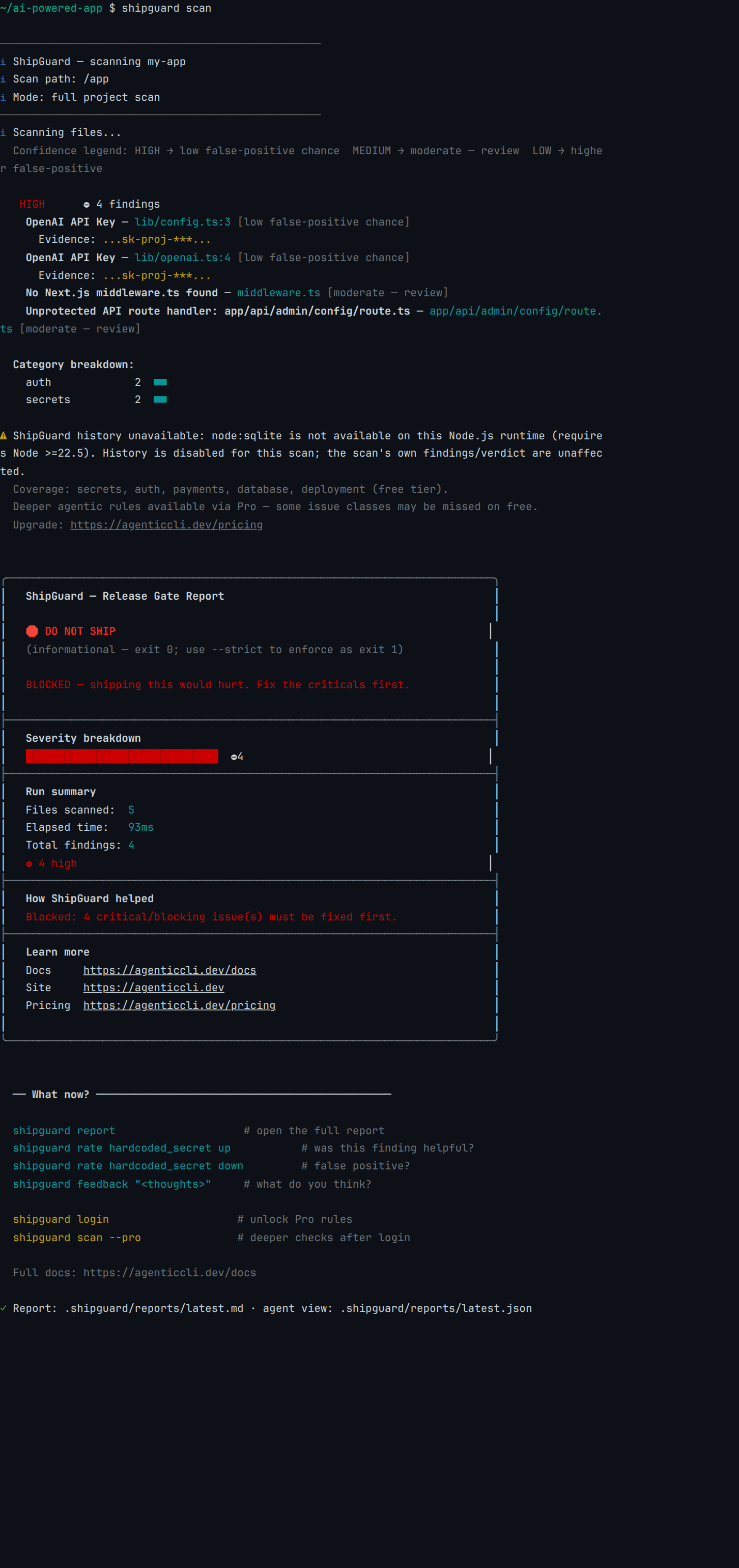Click the 'DO NOT SHIP' verdict text

pos(80,631)
